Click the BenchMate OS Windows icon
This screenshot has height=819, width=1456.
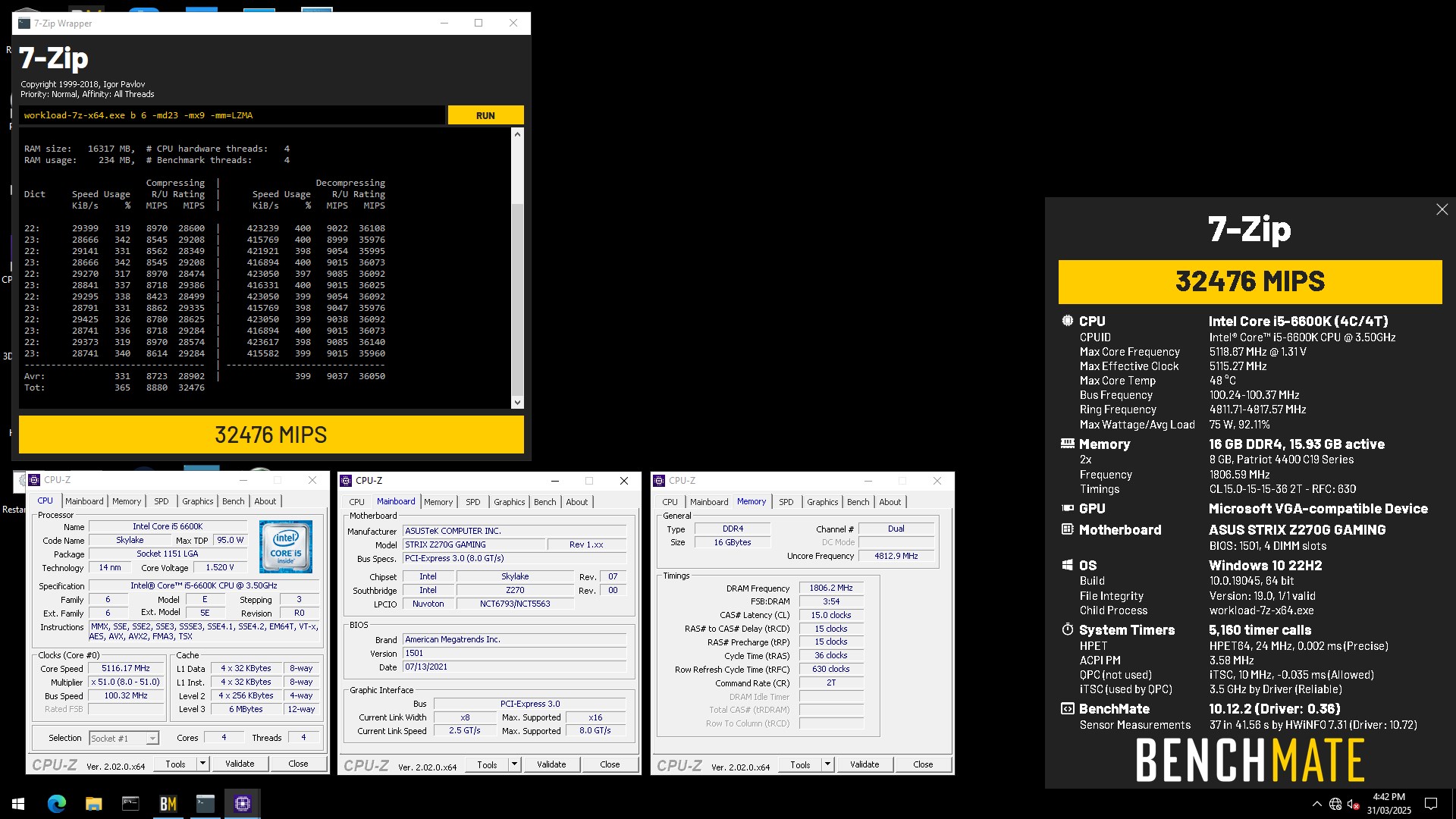tap(1067, 565)
